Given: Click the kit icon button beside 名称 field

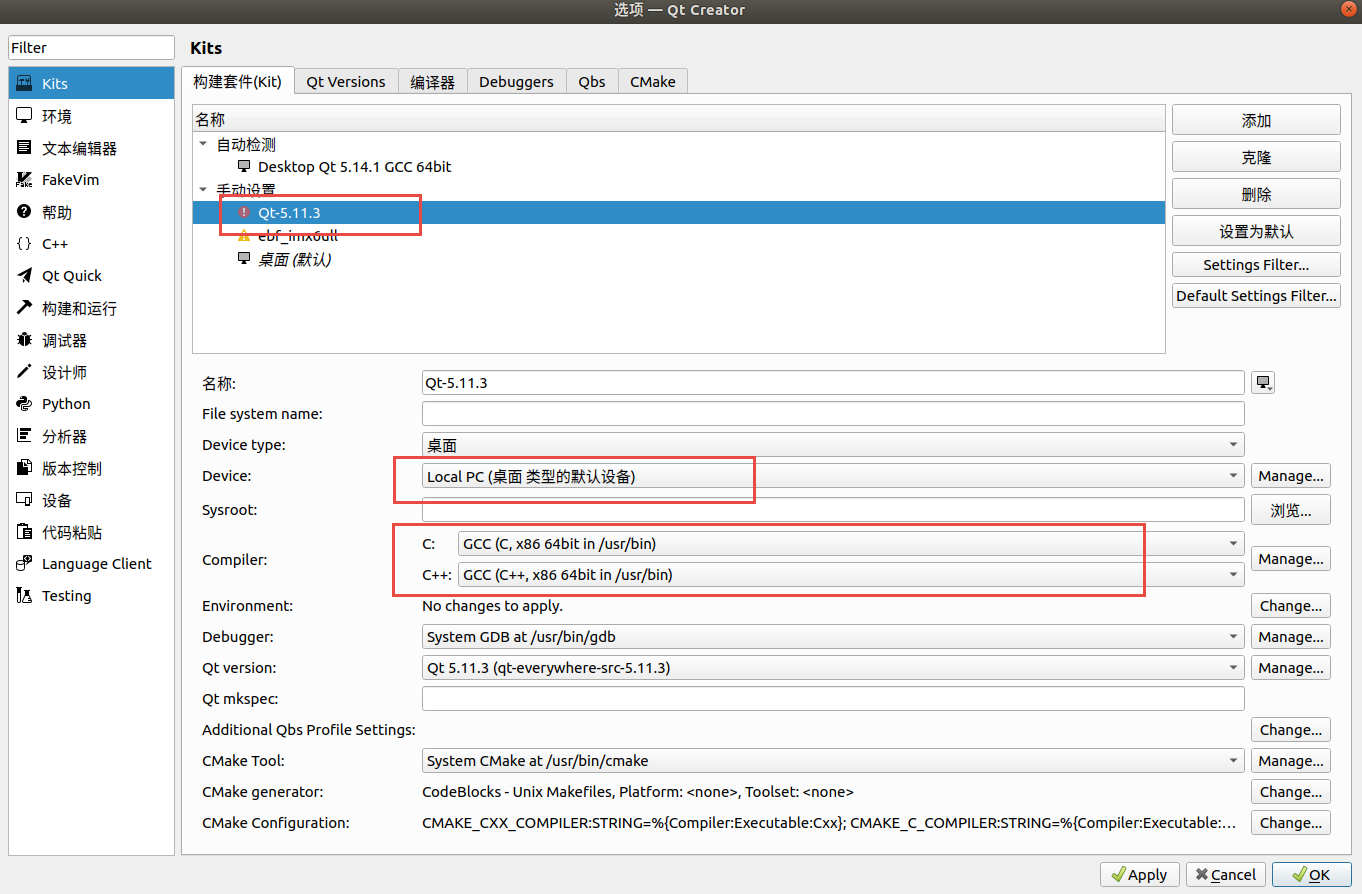Looking at the screenshot, I should pos(1263,382).
